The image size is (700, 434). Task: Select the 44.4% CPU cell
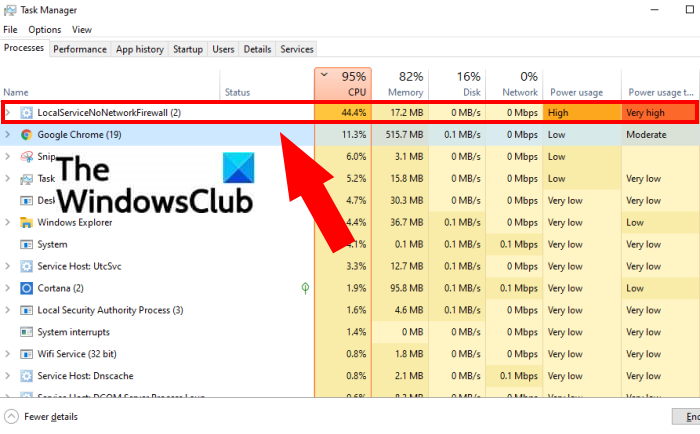coord(343,113)
